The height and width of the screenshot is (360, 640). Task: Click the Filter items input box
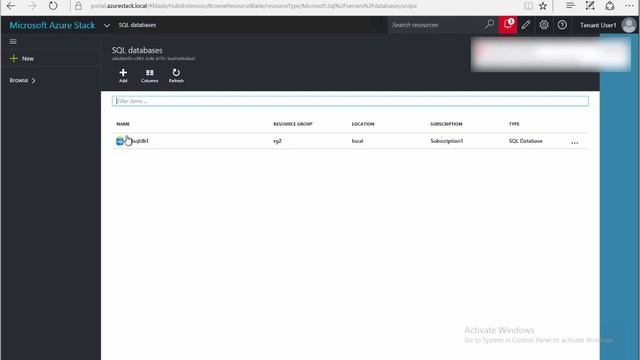point(350,101)
